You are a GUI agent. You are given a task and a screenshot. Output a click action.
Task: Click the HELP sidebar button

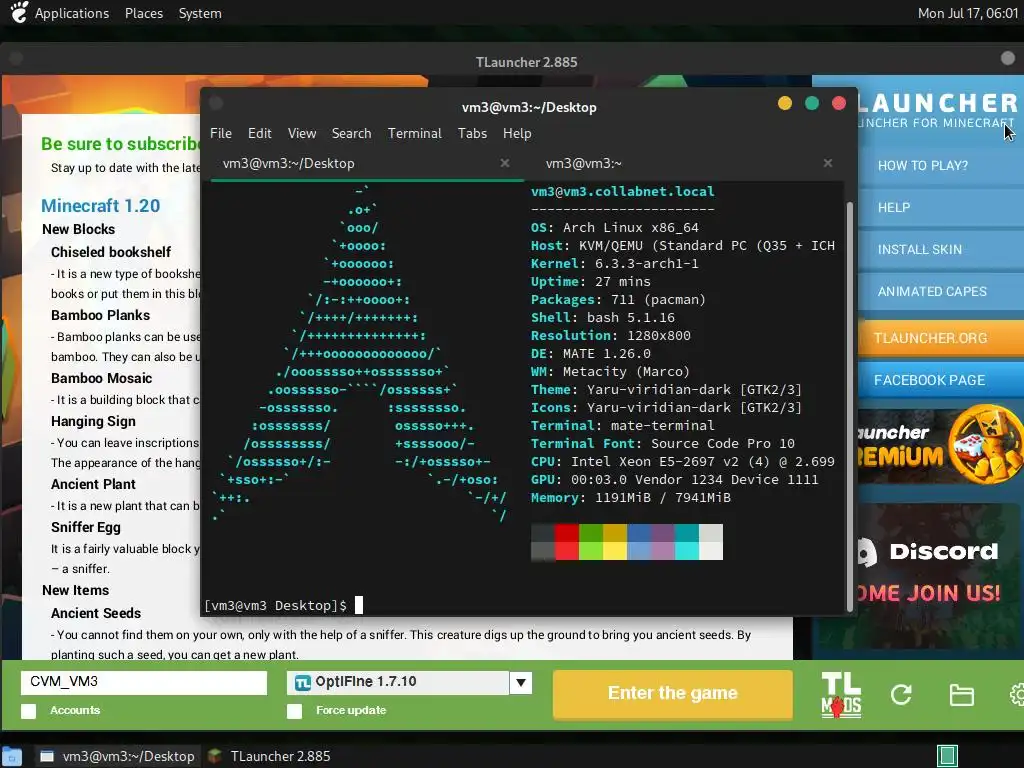point(940,207)
